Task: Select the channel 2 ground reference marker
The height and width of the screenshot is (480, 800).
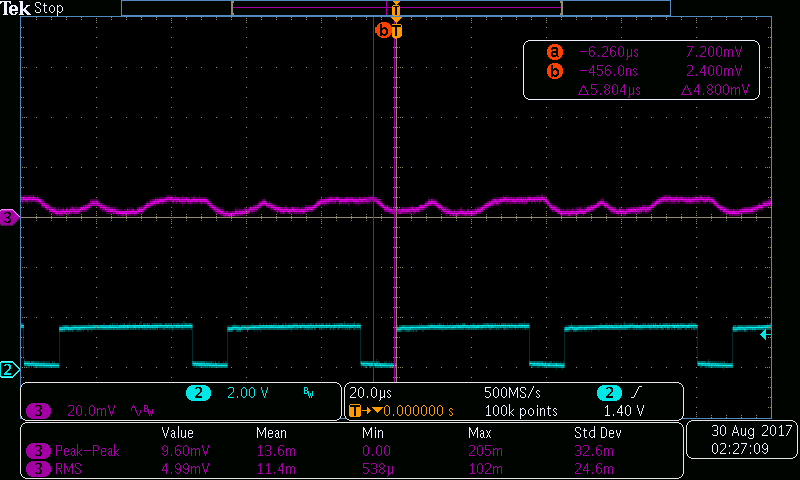Action: (8, 370)
